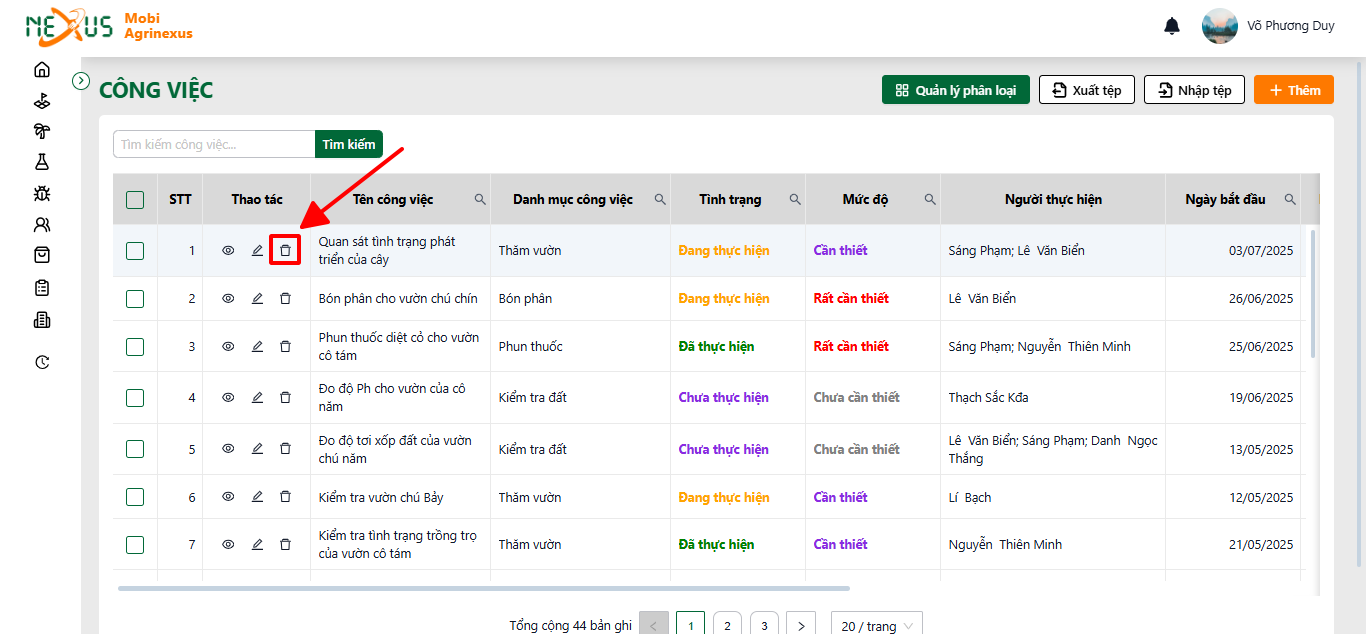Edit task "Kiểm tra vườn chú Bảy"
Viewport: 1366px width, 634px height.
coord(257,497)
